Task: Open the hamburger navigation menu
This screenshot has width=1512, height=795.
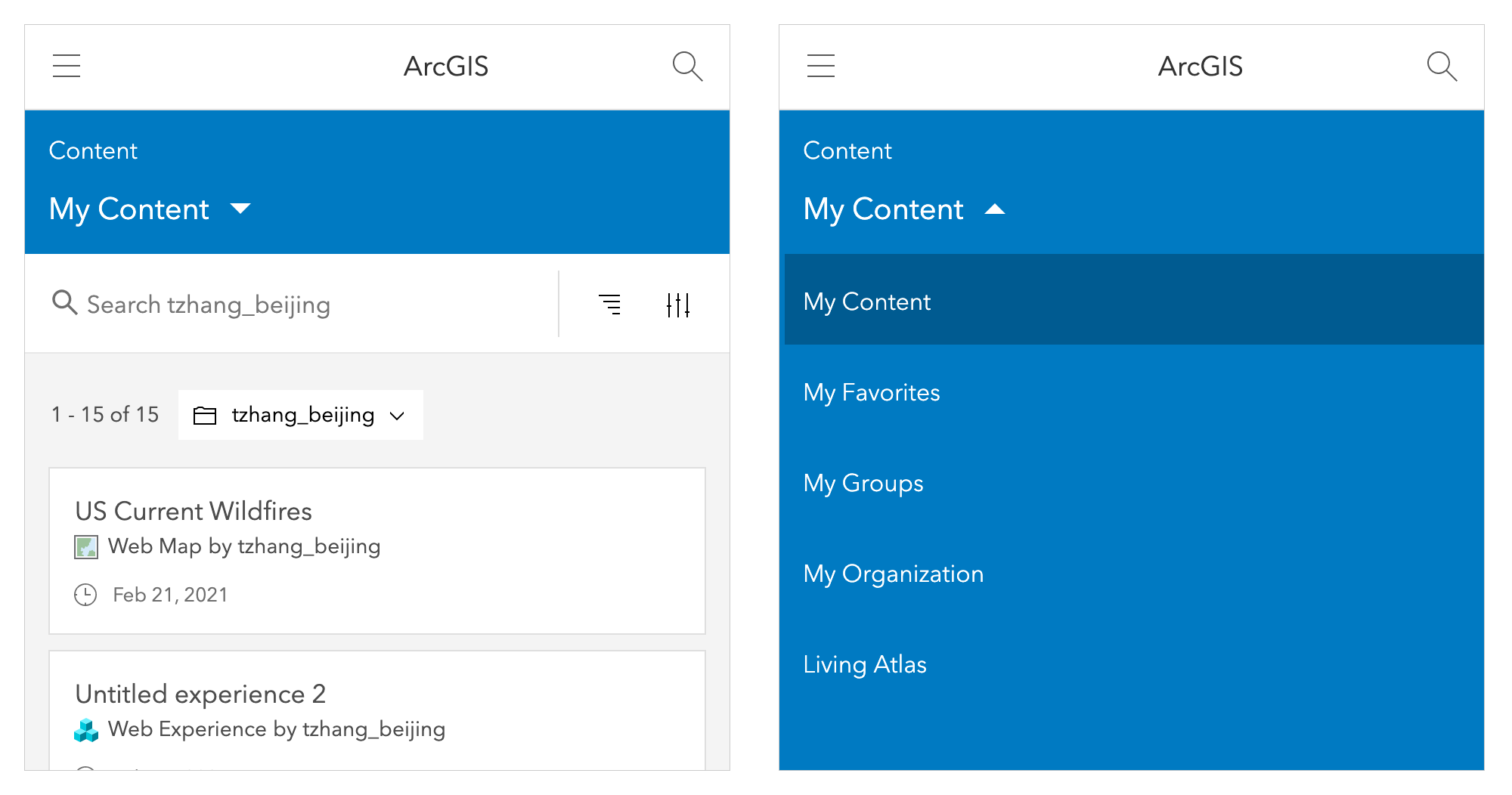Action: click(66, 66)
